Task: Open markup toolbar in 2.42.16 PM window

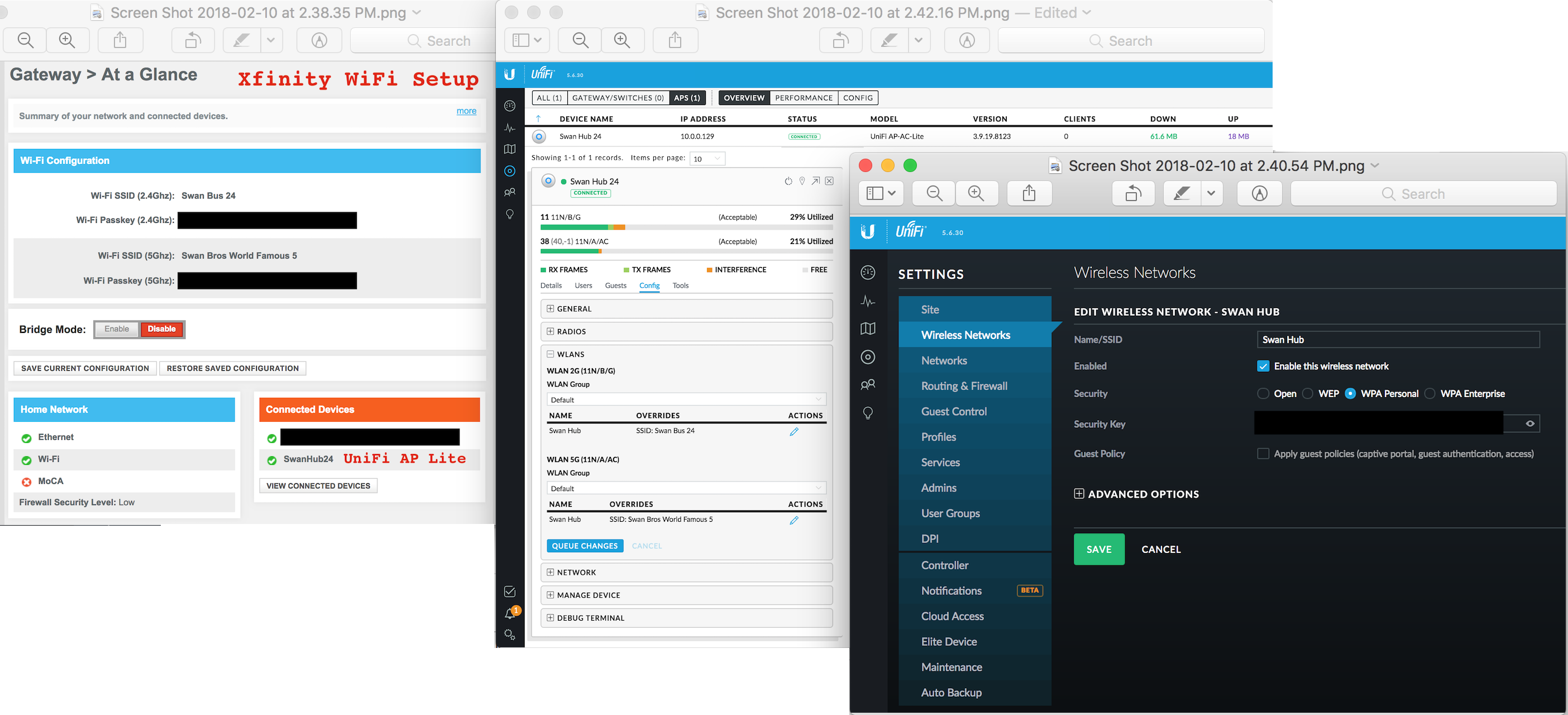Action: click(x=967, y=40)
